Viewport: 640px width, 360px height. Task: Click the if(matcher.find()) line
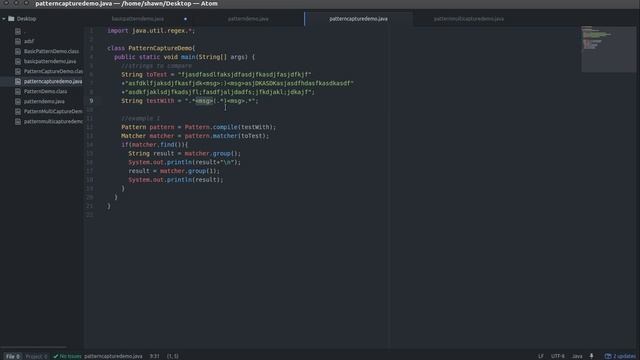click(x=155, y=145)
